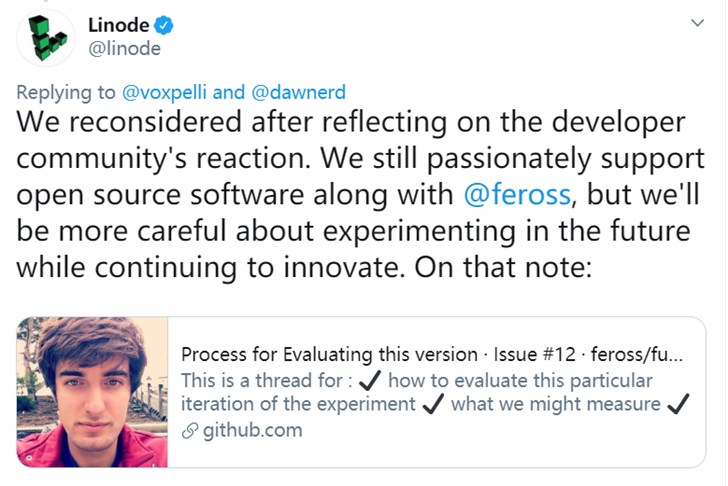
Task: Click the Linode green cube avatar
Action: pyautogui.click(x=45, y=37)
